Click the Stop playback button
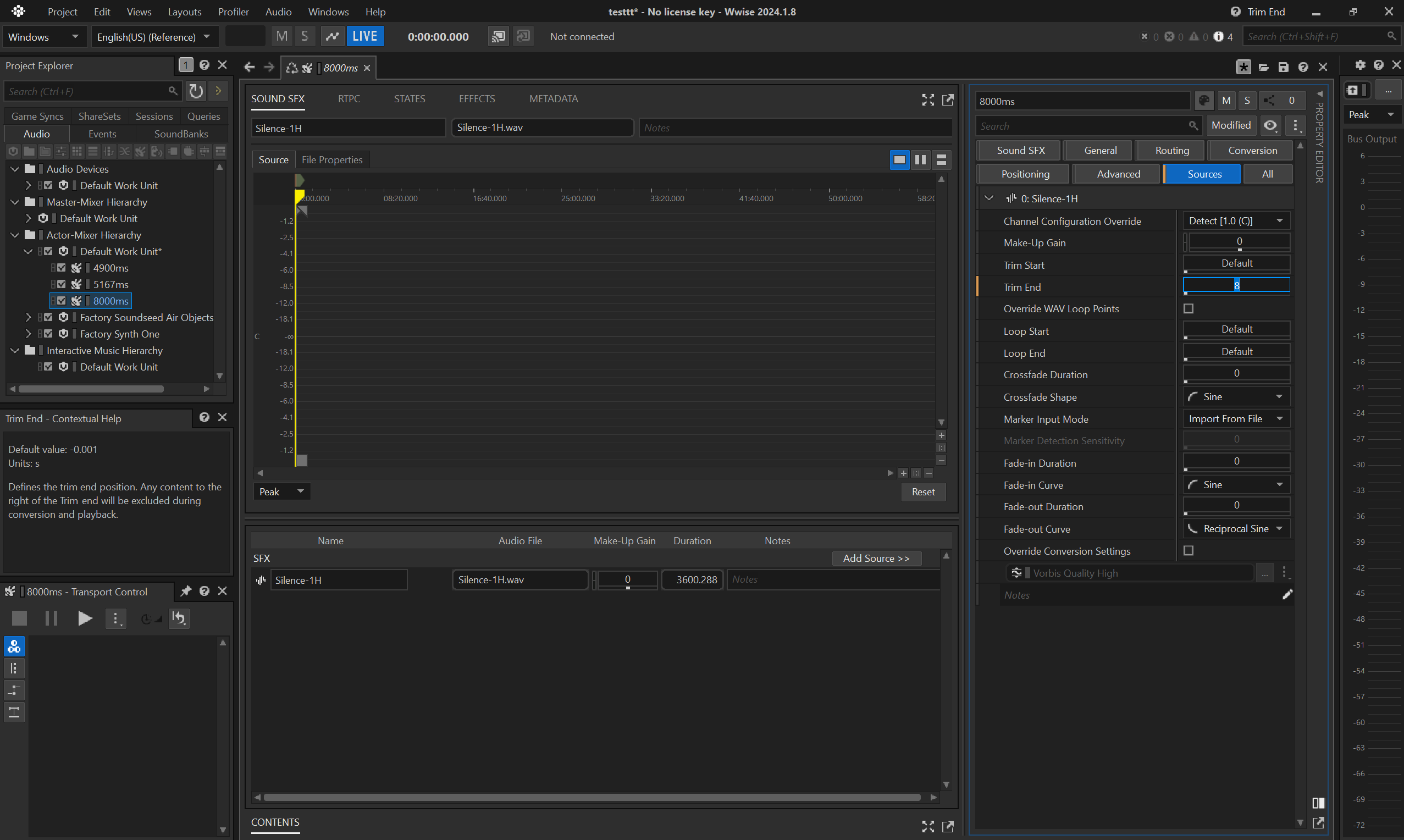This screenshot has height=840, width=1404. 19,618
